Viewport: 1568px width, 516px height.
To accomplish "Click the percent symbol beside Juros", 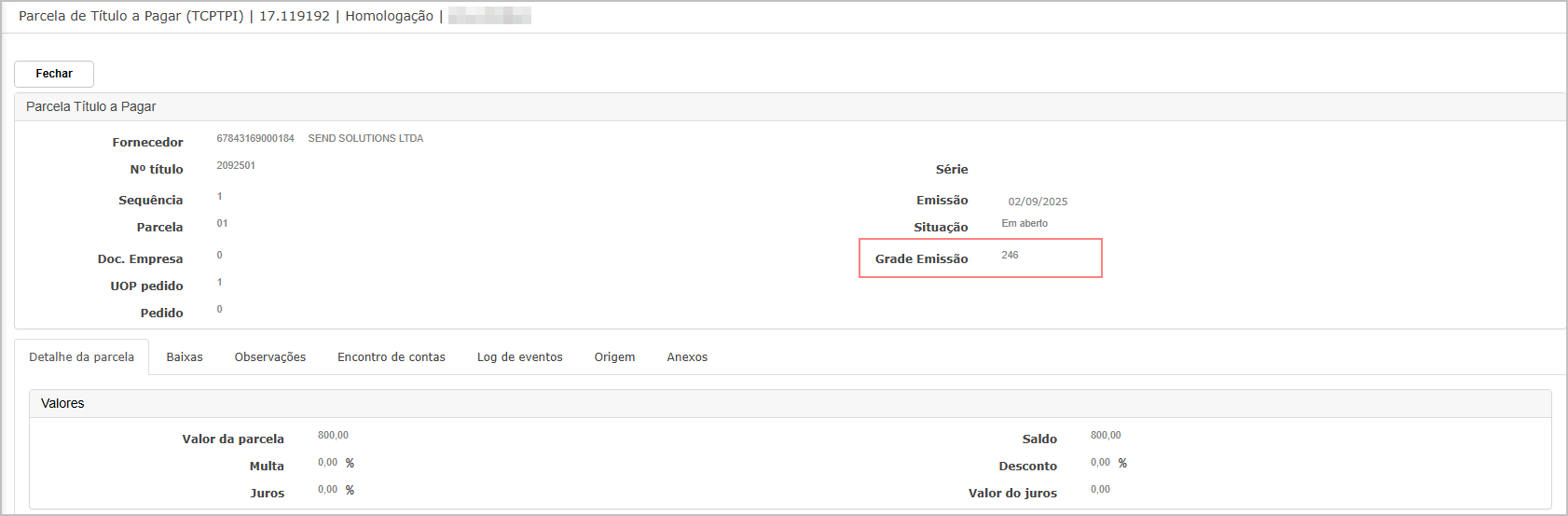I will [350, 491].
